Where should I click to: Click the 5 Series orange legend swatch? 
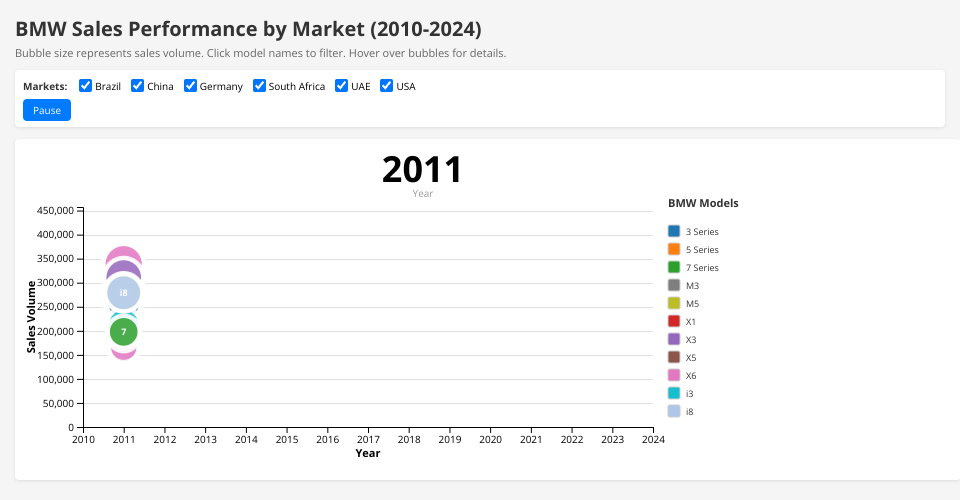[x=674, y=249]
